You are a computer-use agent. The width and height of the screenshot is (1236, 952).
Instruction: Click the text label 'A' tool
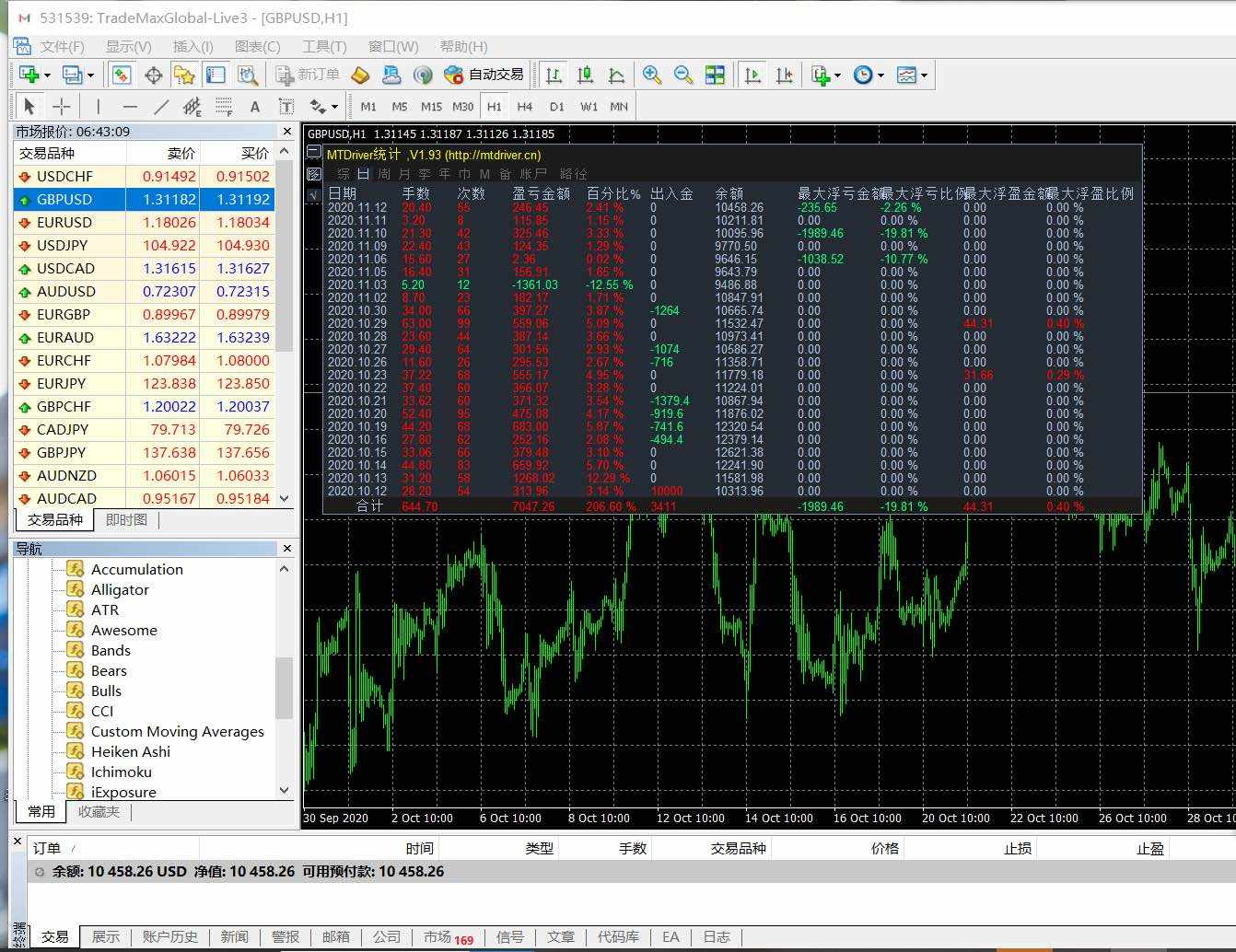[255, 107]
